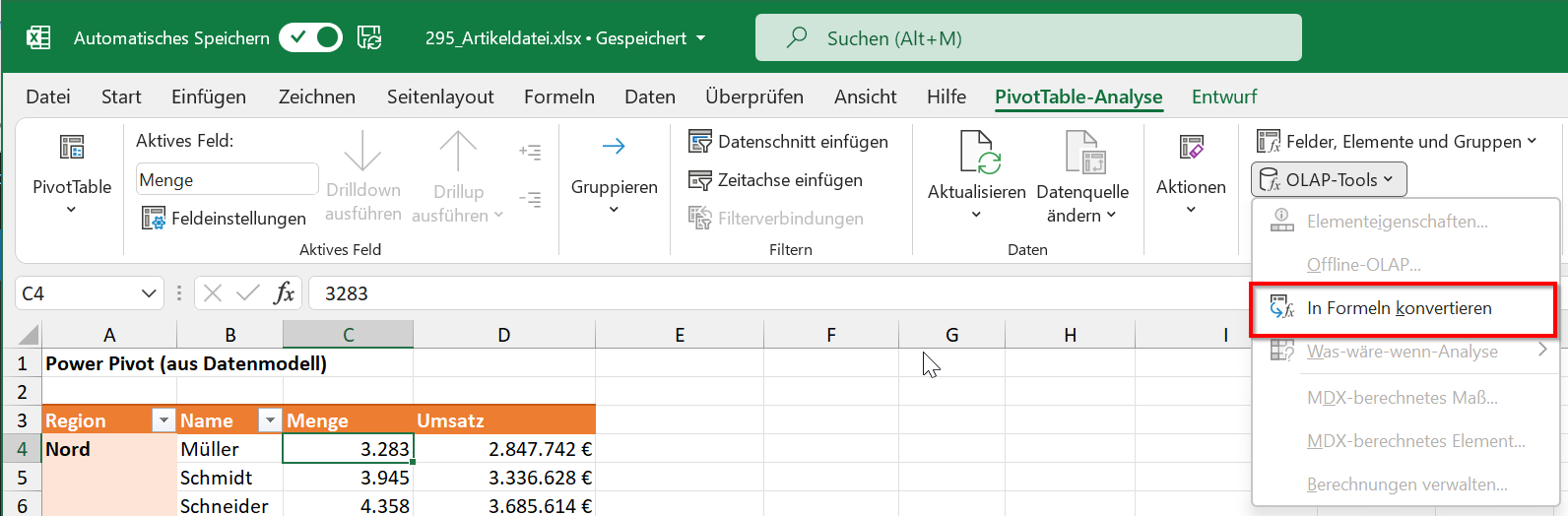Image resolution: width=1568 pixels, height=516 pixels.
Task: Open Feldeinstellungen for the active field
Action: 225,218
